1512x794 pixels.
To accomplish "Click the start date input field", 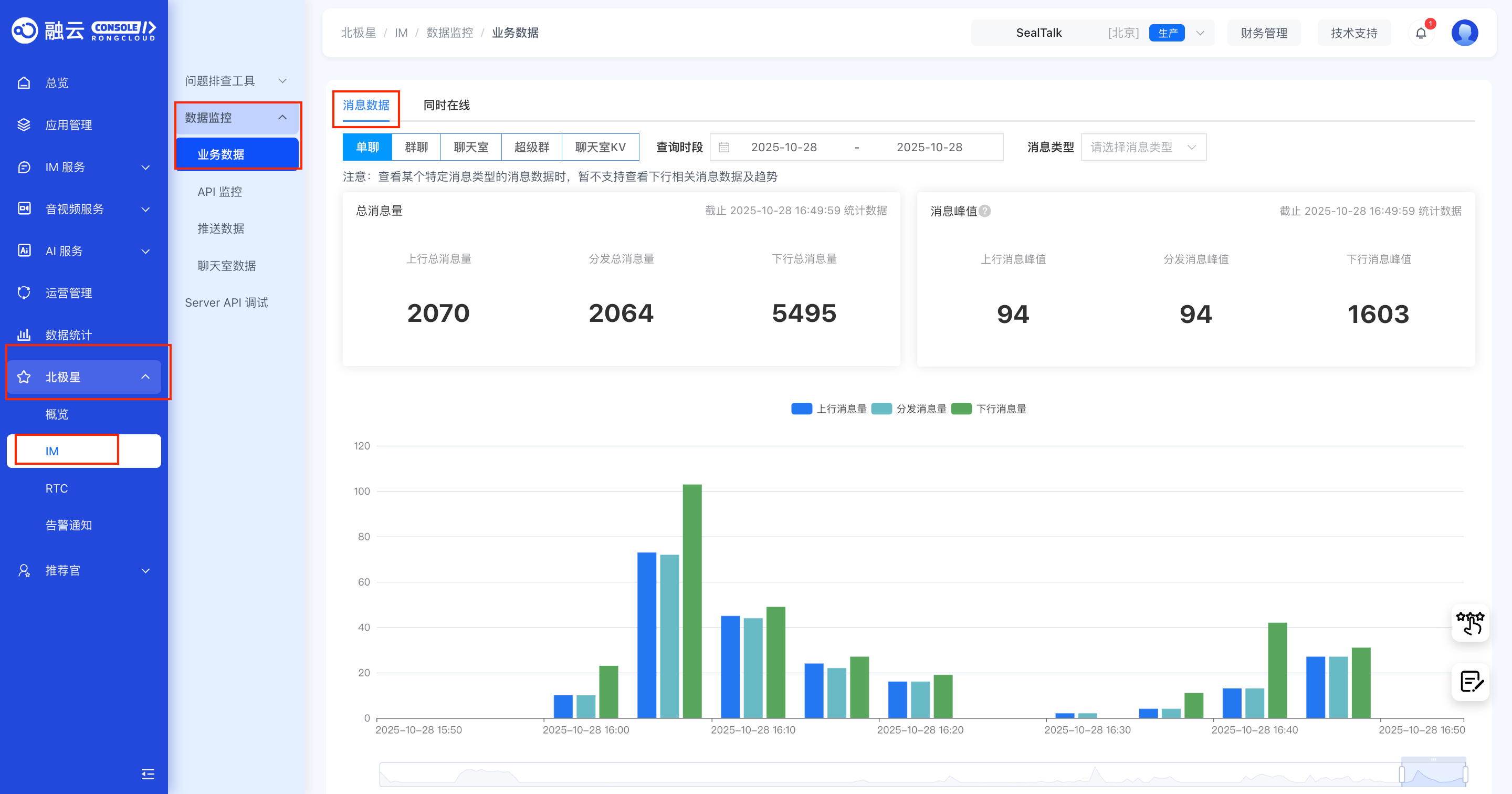I will tap(784, 148).
